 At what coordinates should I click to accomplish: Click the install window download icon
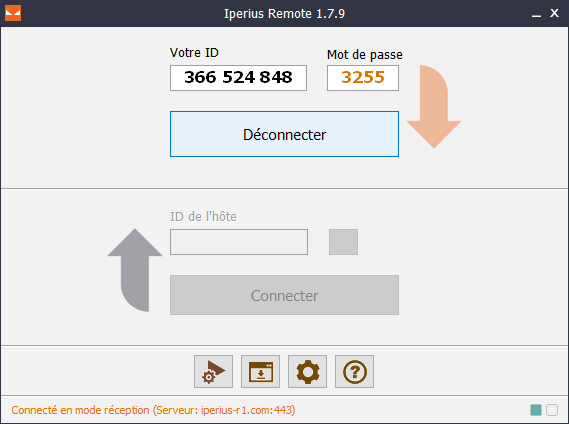click(x=260, y=371)
